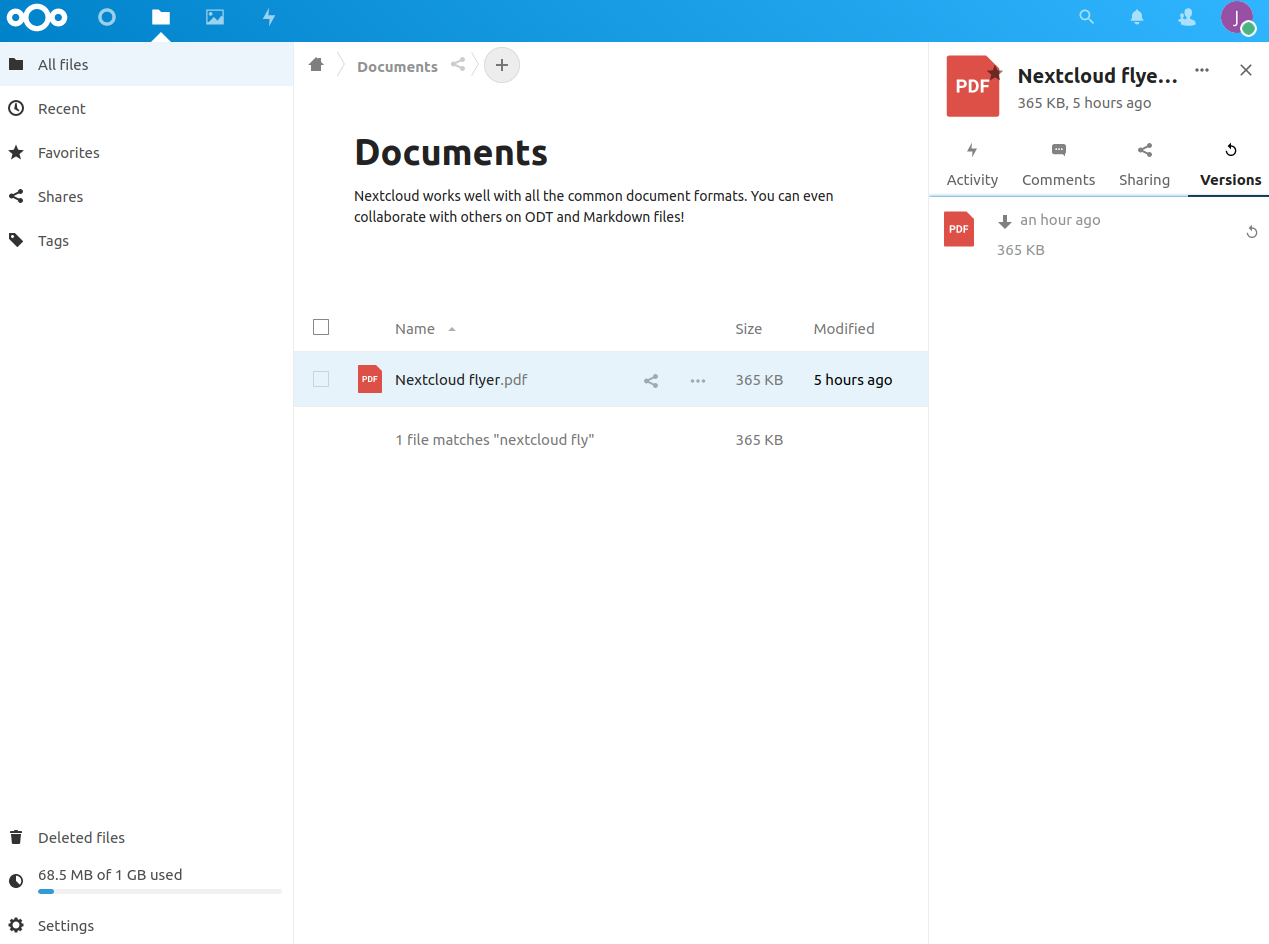Check the Nextcloud flyer.pdf row checkbox
Viewport: 1269px width, 944px height.
tap(321, 379)
